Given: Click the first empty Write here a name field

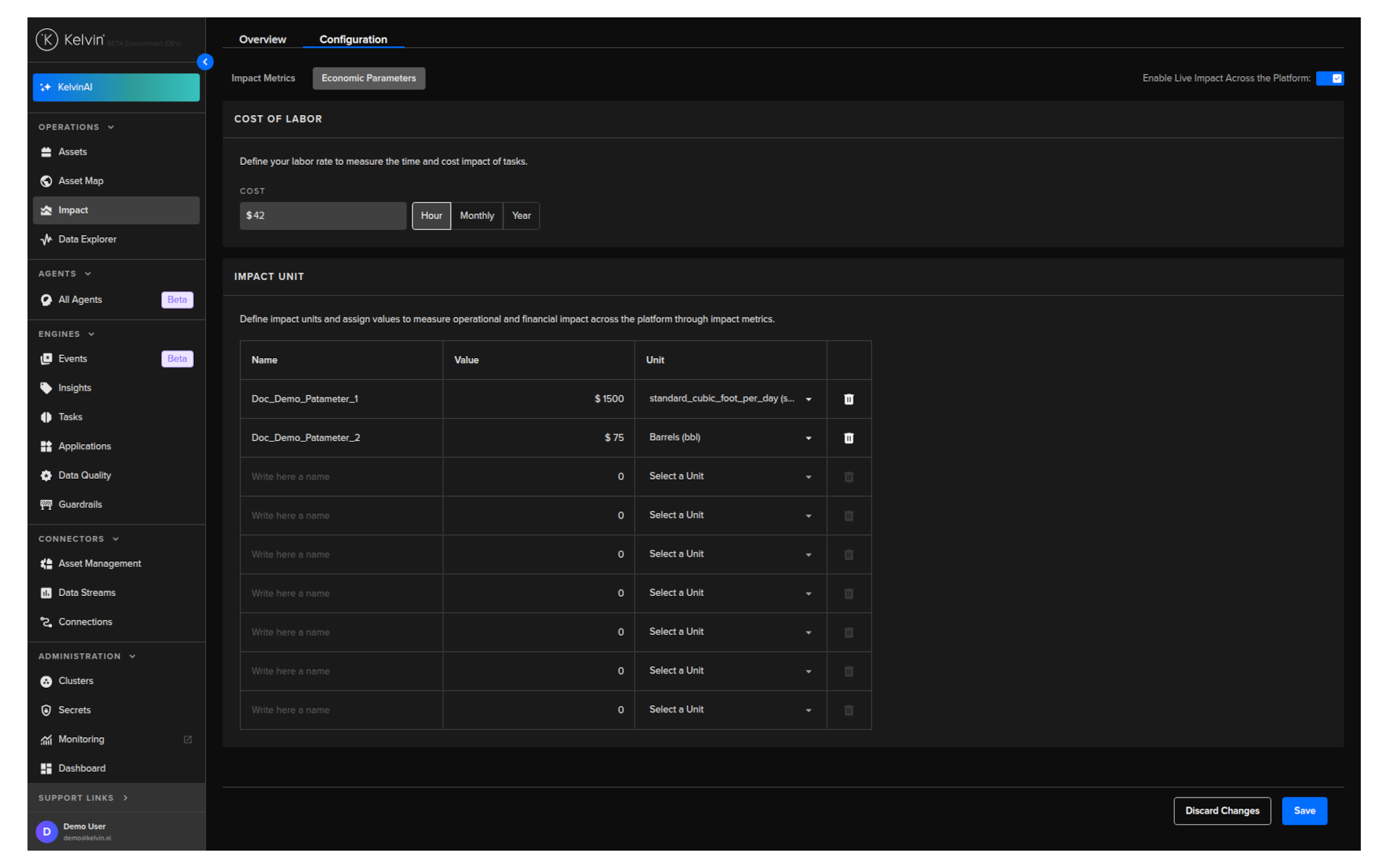Looking at the screenshot, I should [x=341, y=477].
